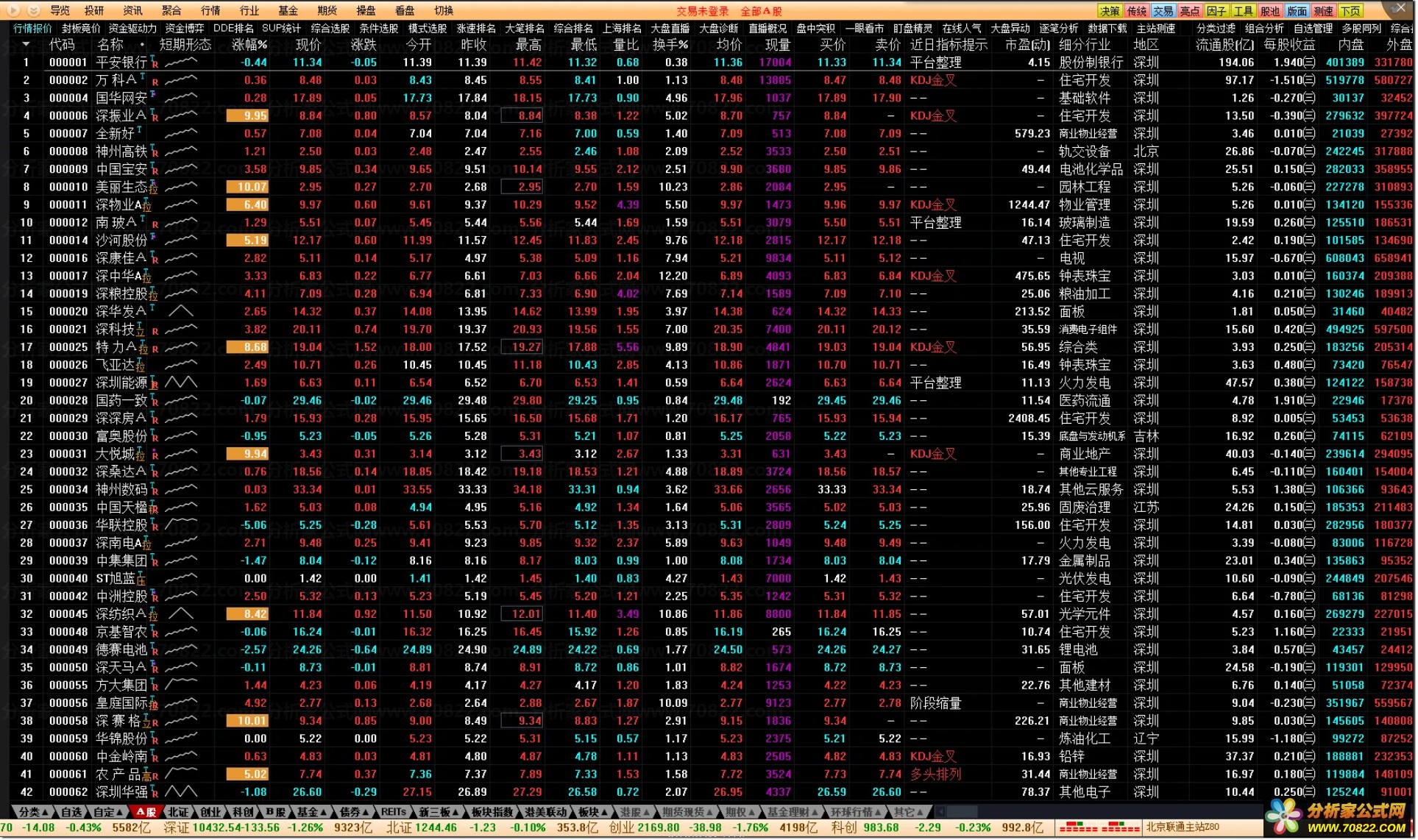
Task: Expand the 基金 bottom tab
Action: (x=312, y=812)
